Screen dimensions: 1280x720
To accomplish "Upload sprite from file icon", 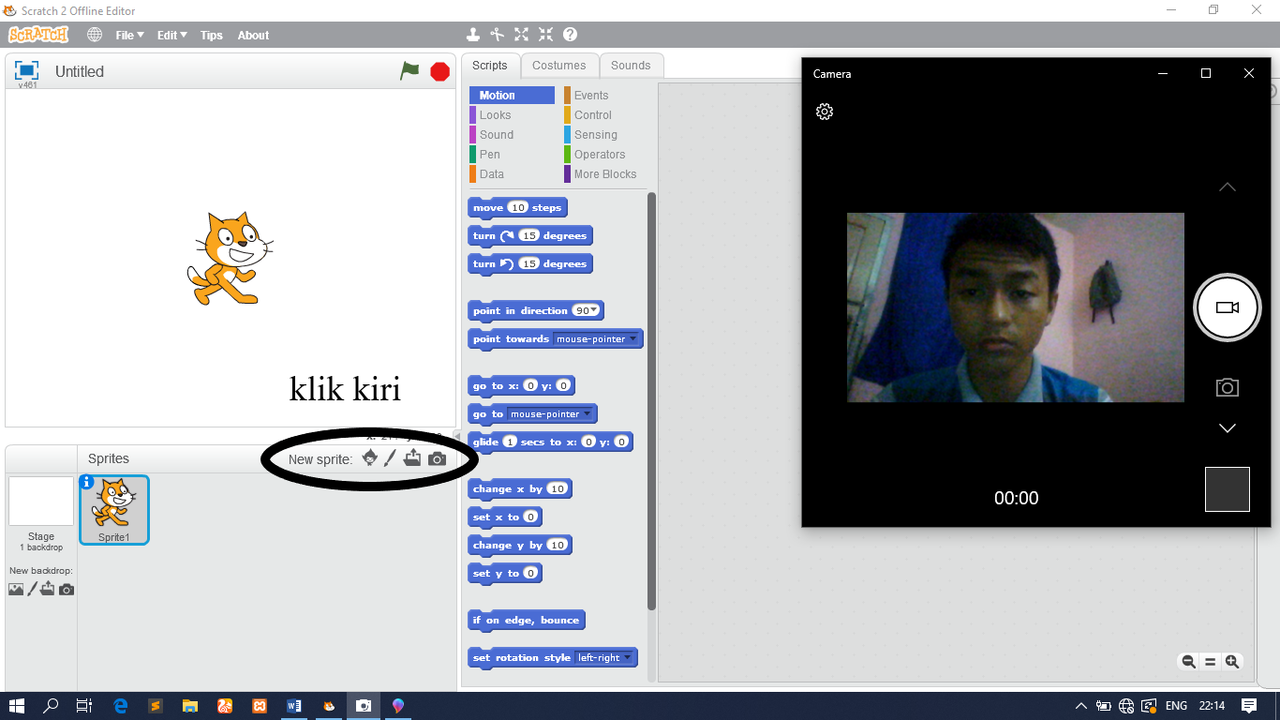I will tap(412, 458).
